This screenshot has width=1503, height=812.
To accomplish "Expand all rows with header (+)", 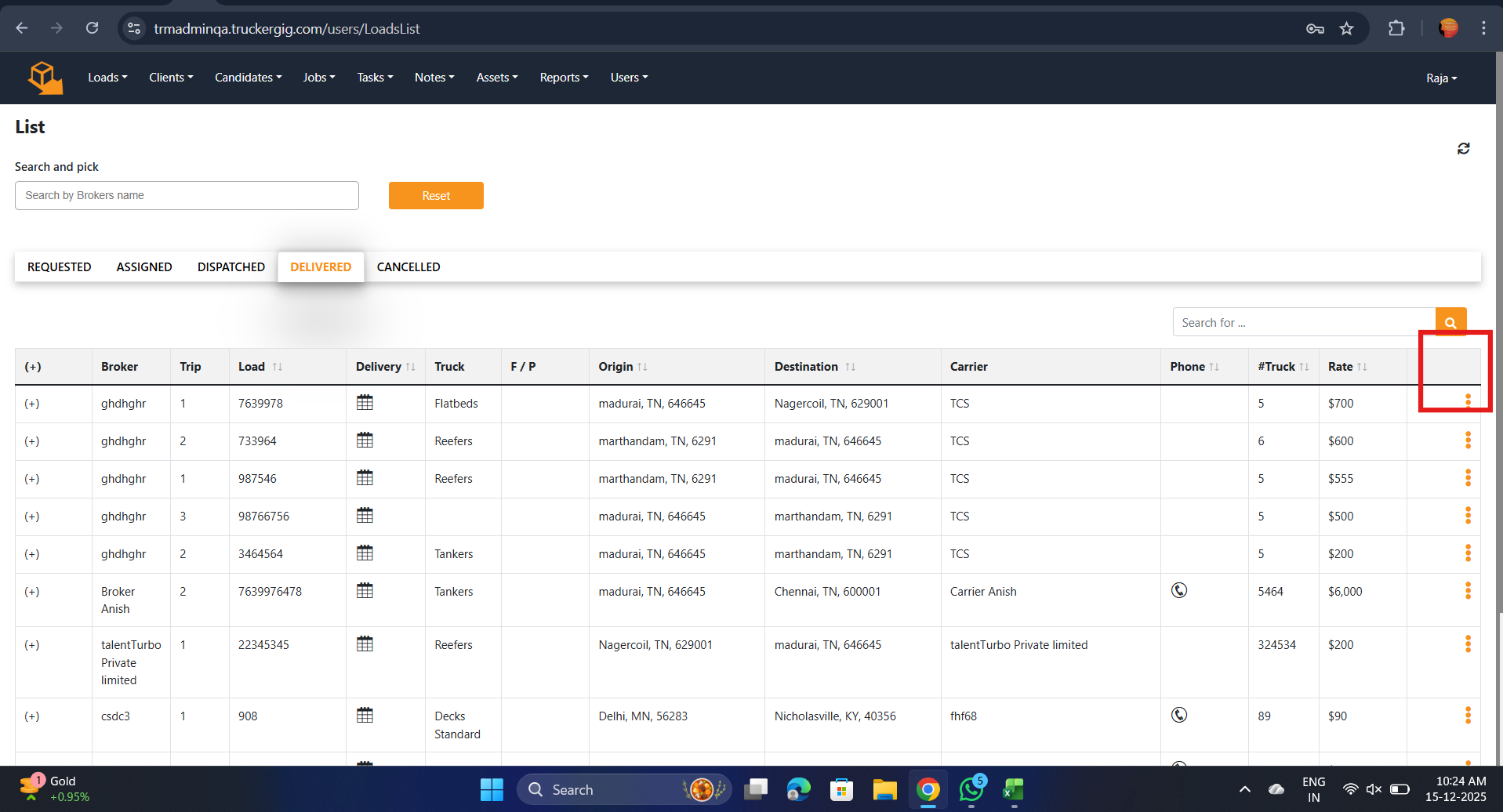I will point(33,367).
